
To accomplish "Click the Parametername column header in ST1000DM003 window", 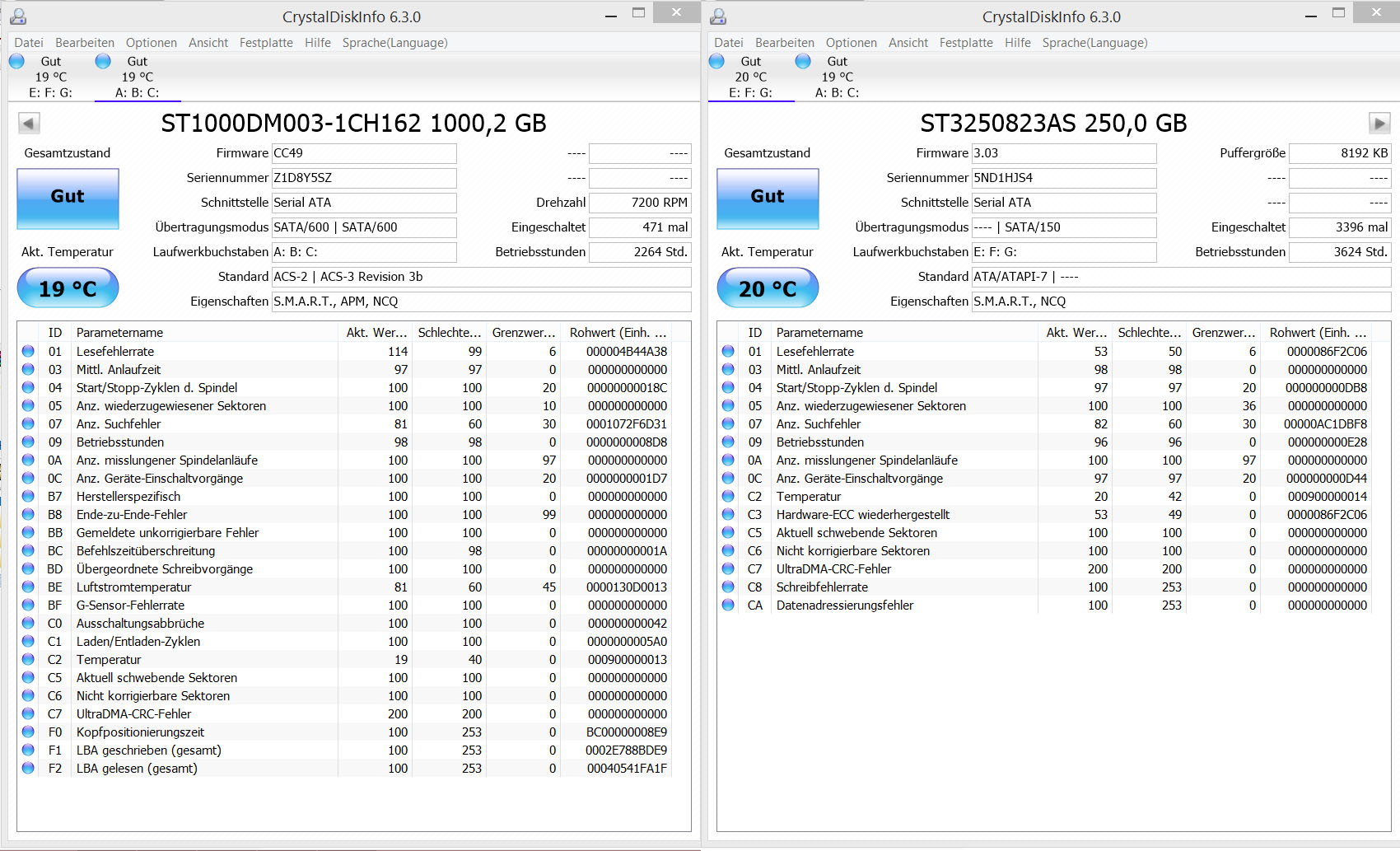I will pyautogui.click(x=204, y=333).
